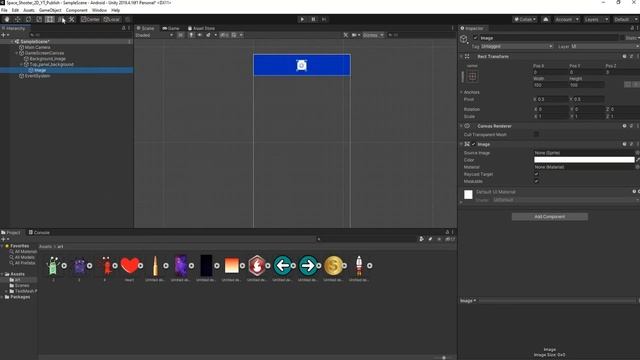
Task: Toggle scene audio icon
Action: (200, 35)
